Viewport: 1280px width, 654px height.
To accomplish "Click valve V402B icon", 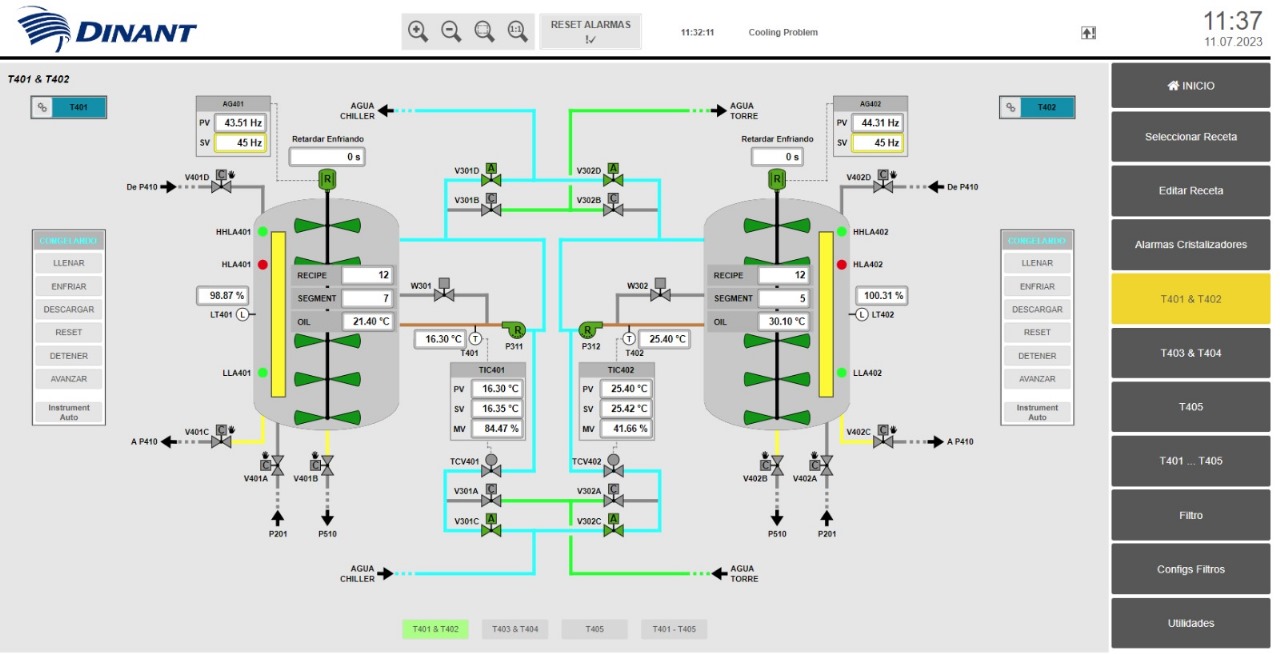I will coord(773,465).
